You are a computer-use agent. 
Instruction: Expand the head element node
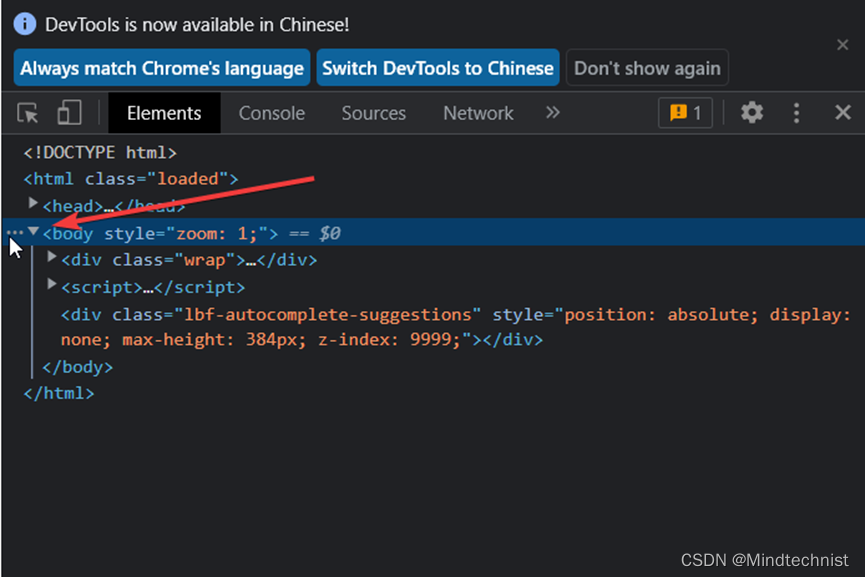click(34, 203)
